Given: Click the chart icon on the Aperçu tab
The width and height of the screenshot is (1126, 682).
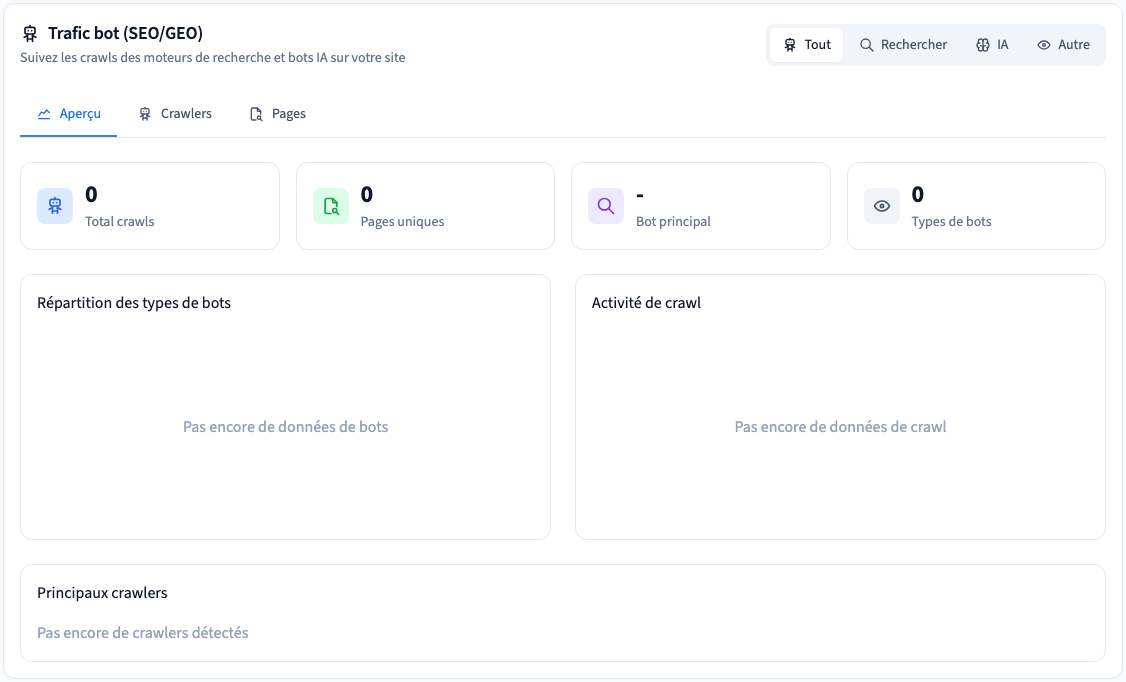Looking at the screenshot, I should (44, 114).
